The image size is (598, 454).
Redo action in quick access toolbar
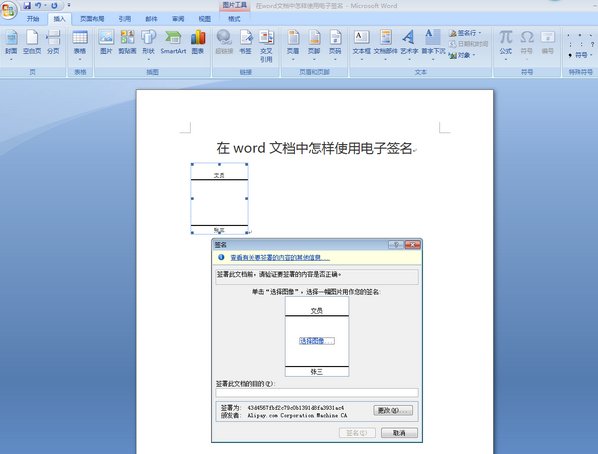(x=54, y=5)
